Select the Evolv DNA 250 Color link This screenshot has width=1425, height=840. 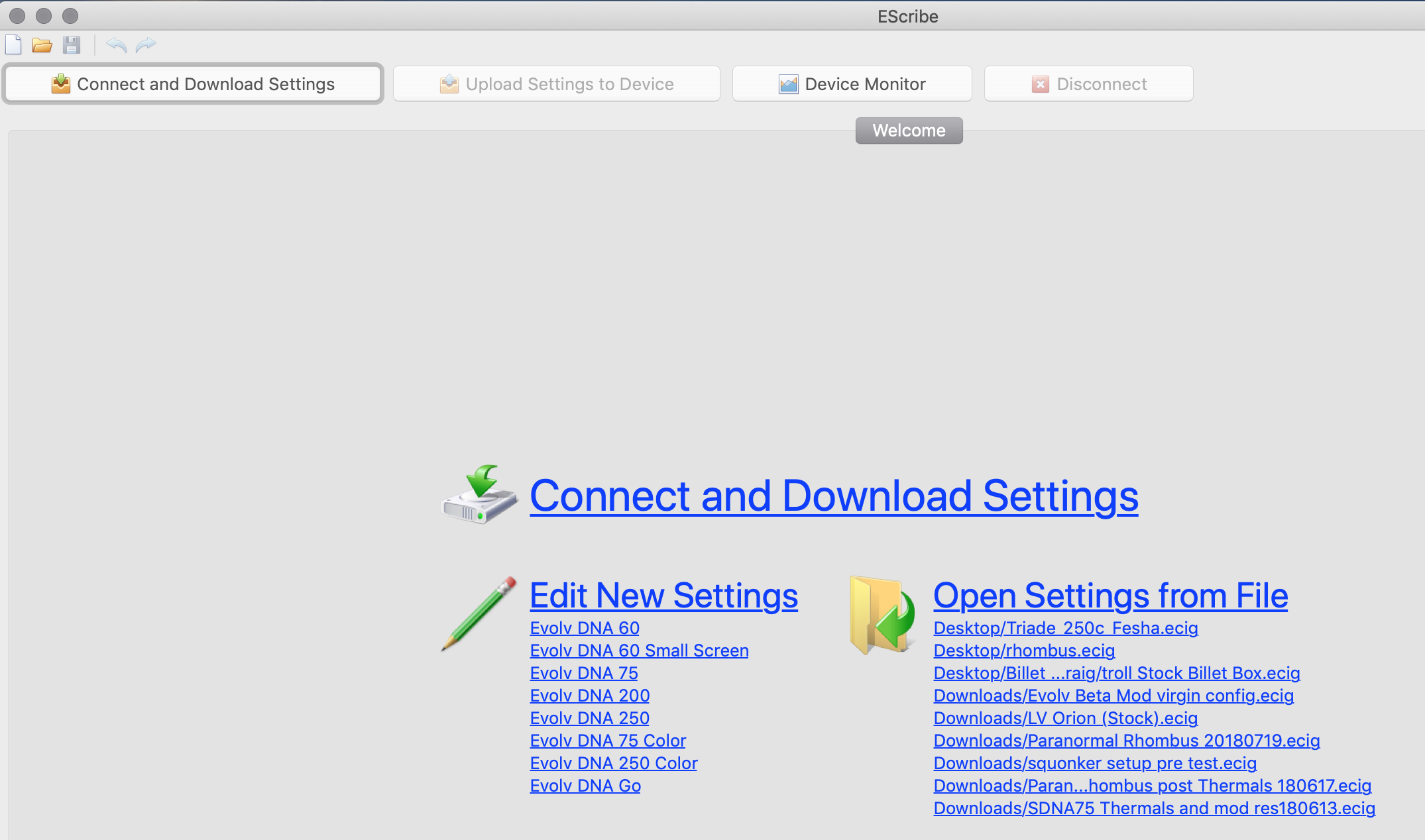pos(613,763)
